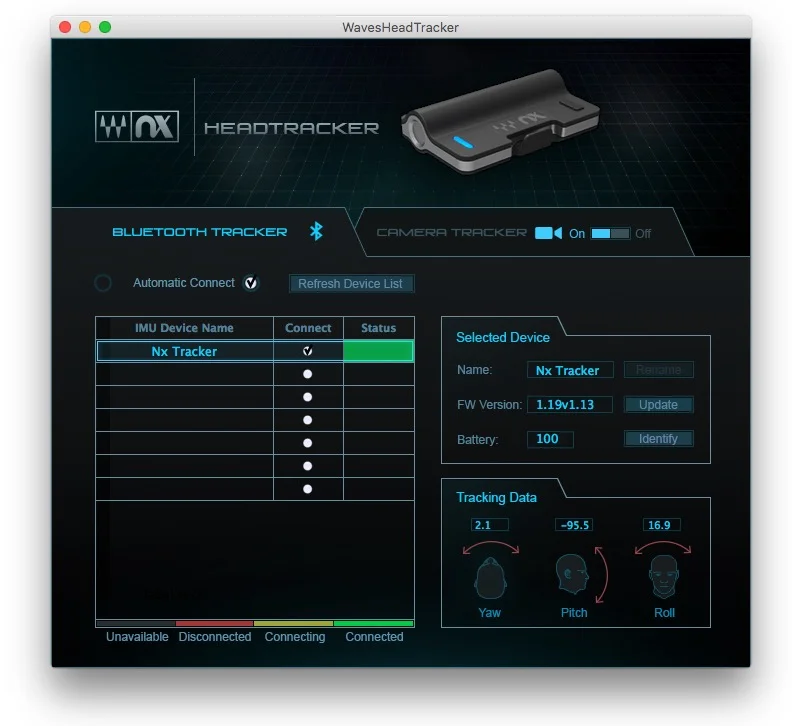Switch to the Bluetooth Tracker tab

(200, 232)
